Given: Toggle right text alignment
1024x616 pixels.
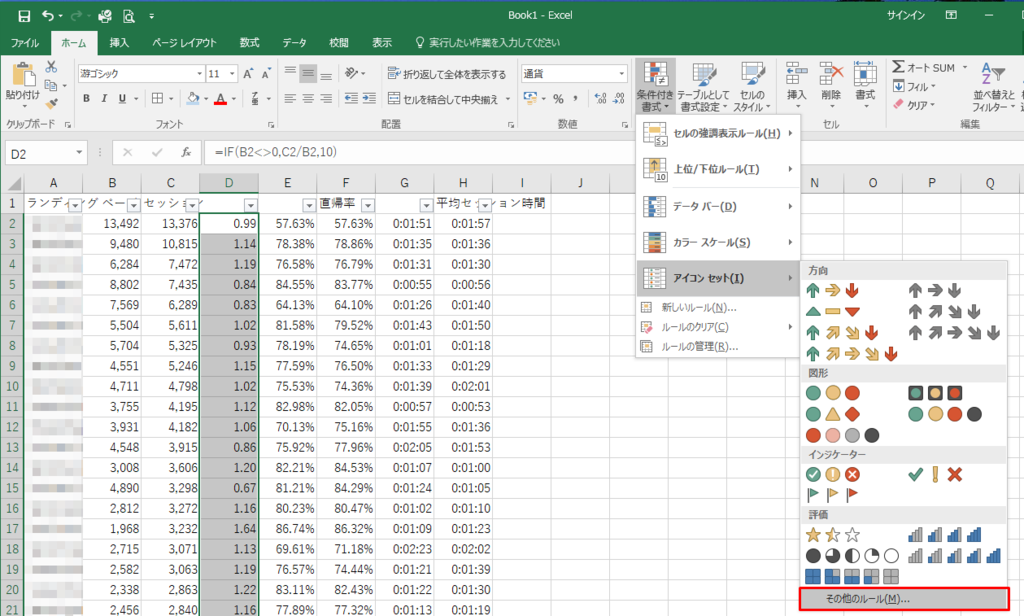Looking at the screenshot, I should 325,99.
